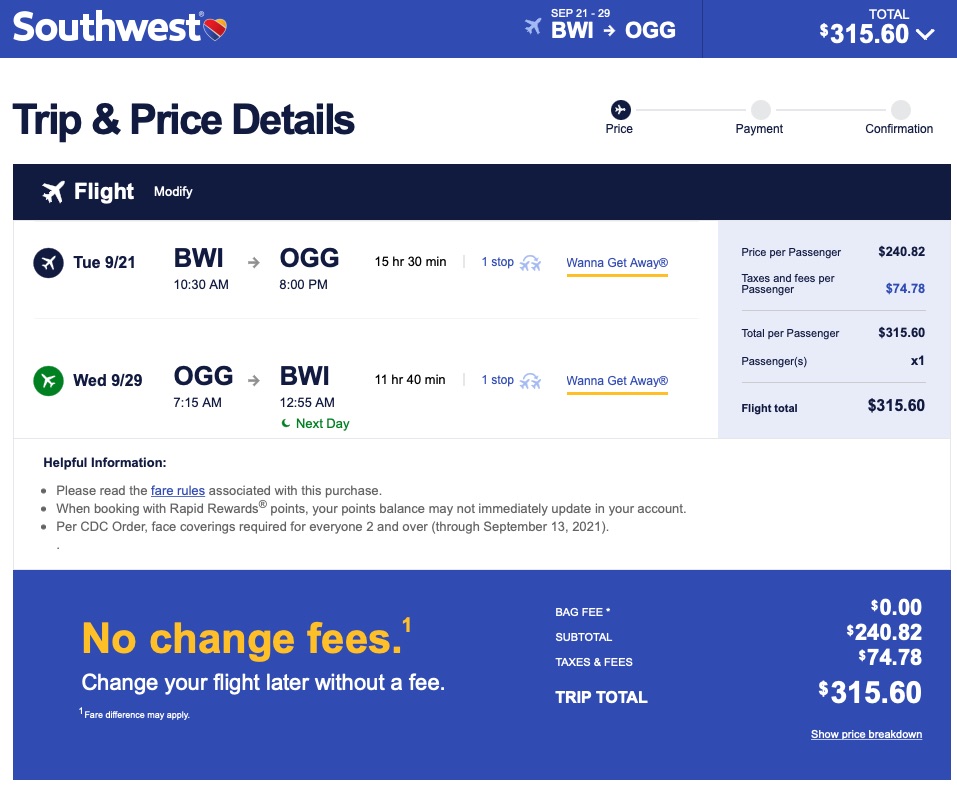957x785 pixels.
Task: Click the airplane icon in the header trip summary
Action: tap(533, 27)
